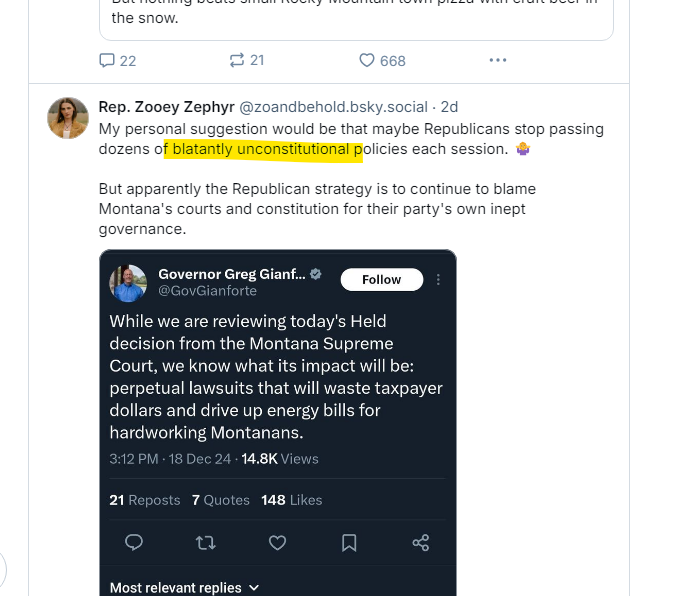This screenshot has width=677, height=596.
Task: View the 21 Reposts list
Action: (145, 500)
